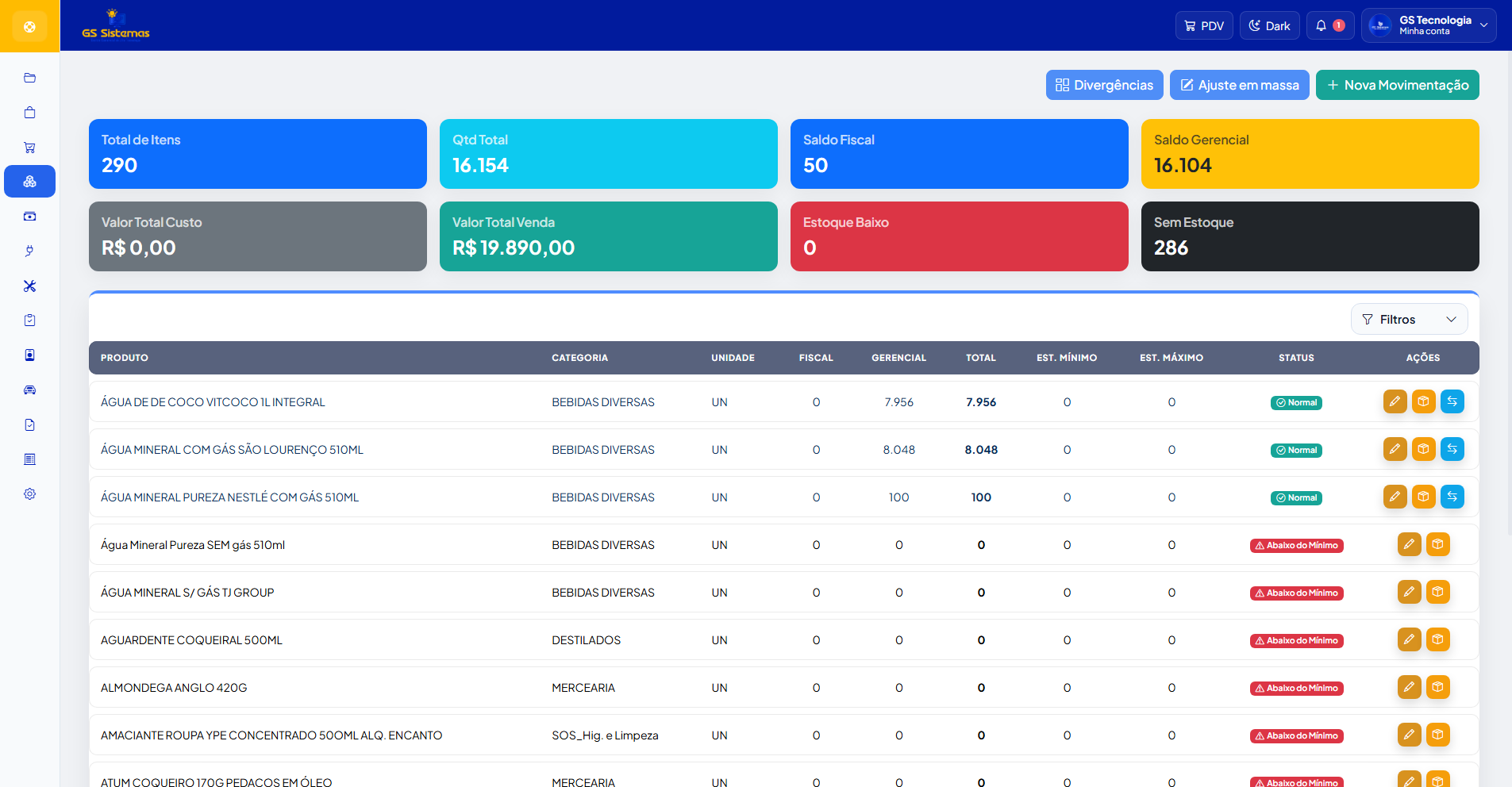Image resolution: width=1512 pixels, height=787 pixels.
Task: Sort by PRODUTO column header
Action: click(x=125, y=358)
